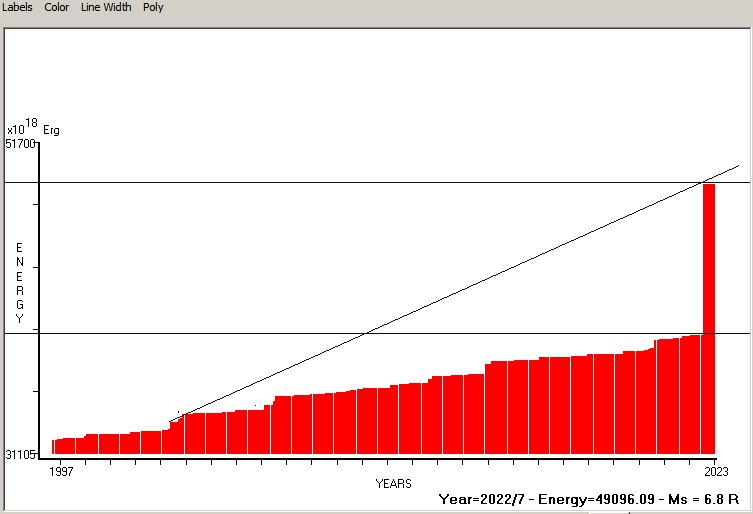The width and height of the screenshot is (753, 514).
Task: Click the YEARS x-axis title
Action: click(393, 484)
